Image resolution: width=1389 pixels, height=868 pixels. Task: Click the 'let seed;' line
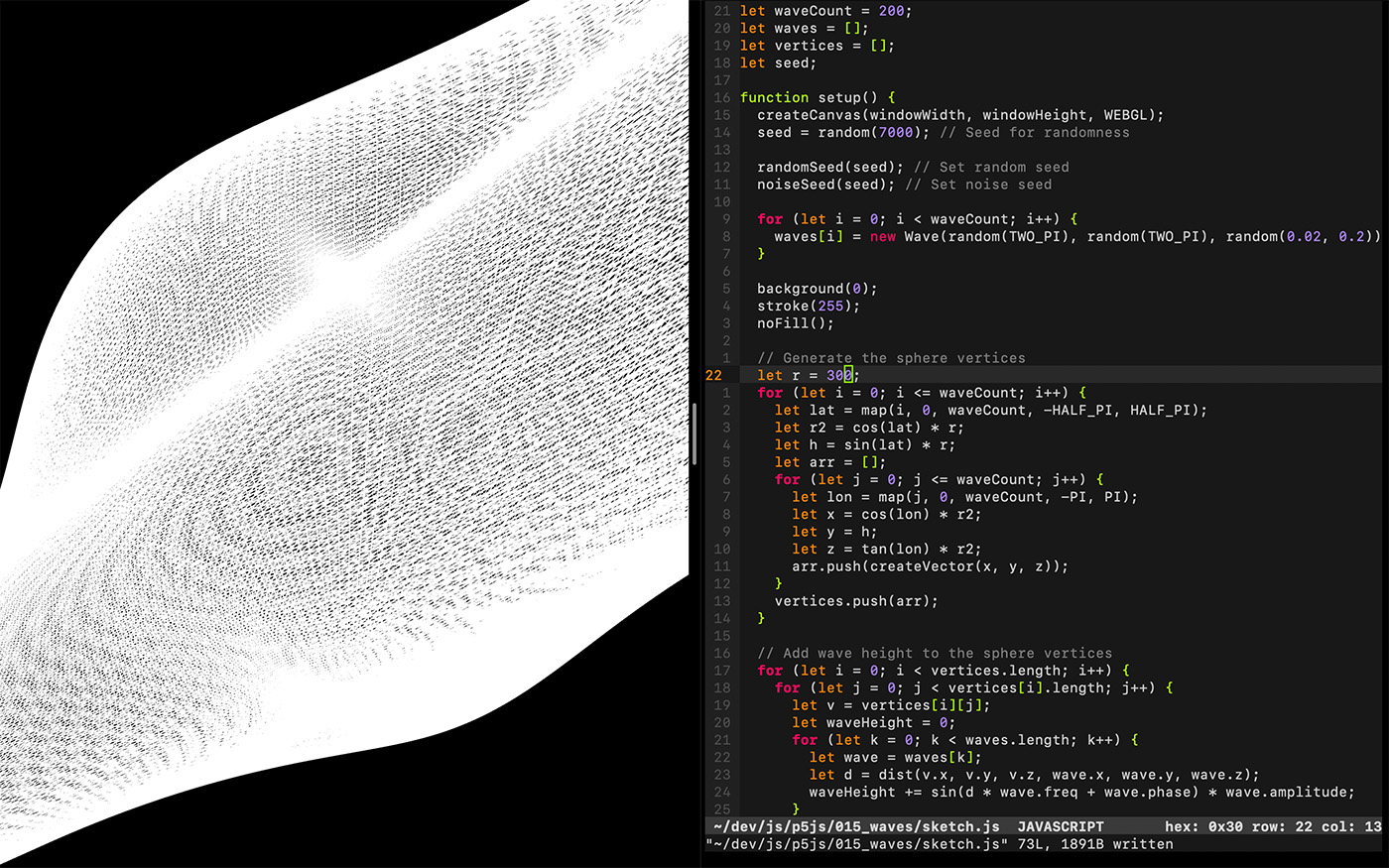(x=778, y=62)
